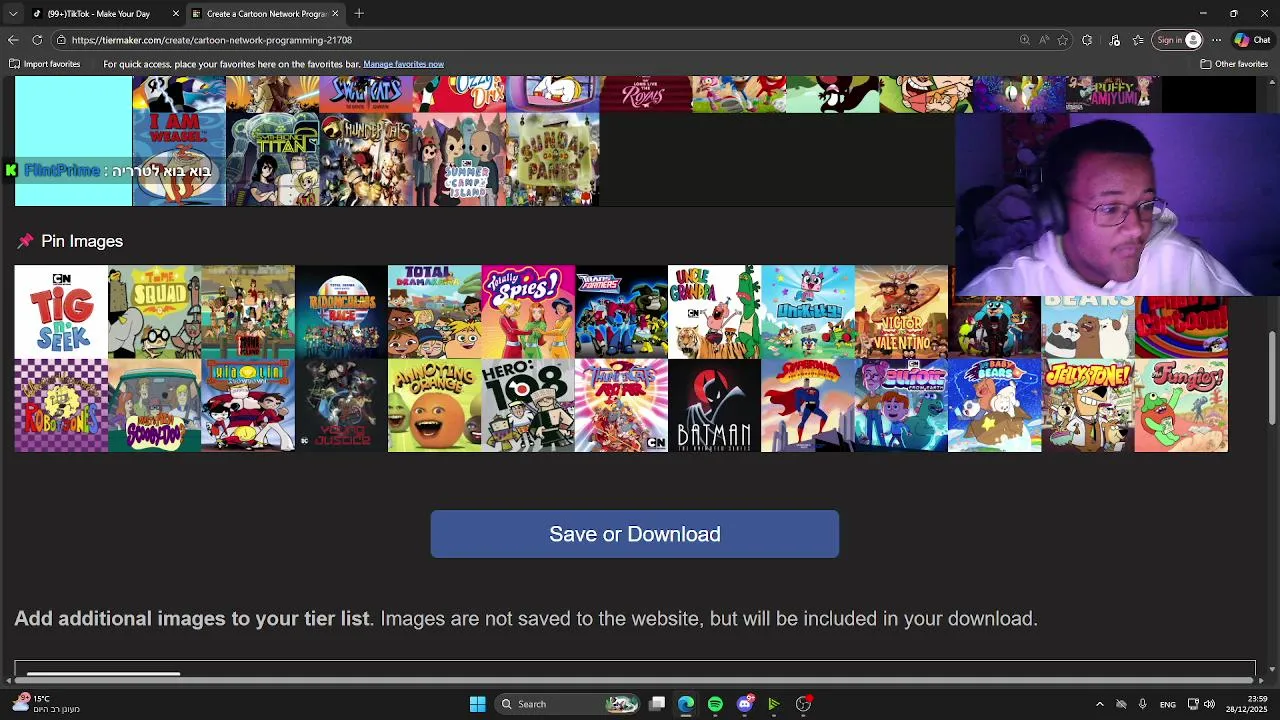The width and height of the screenshot is (1280, 720).
Task: Click the Sign in profile button
Action: tap(1178, 40)
